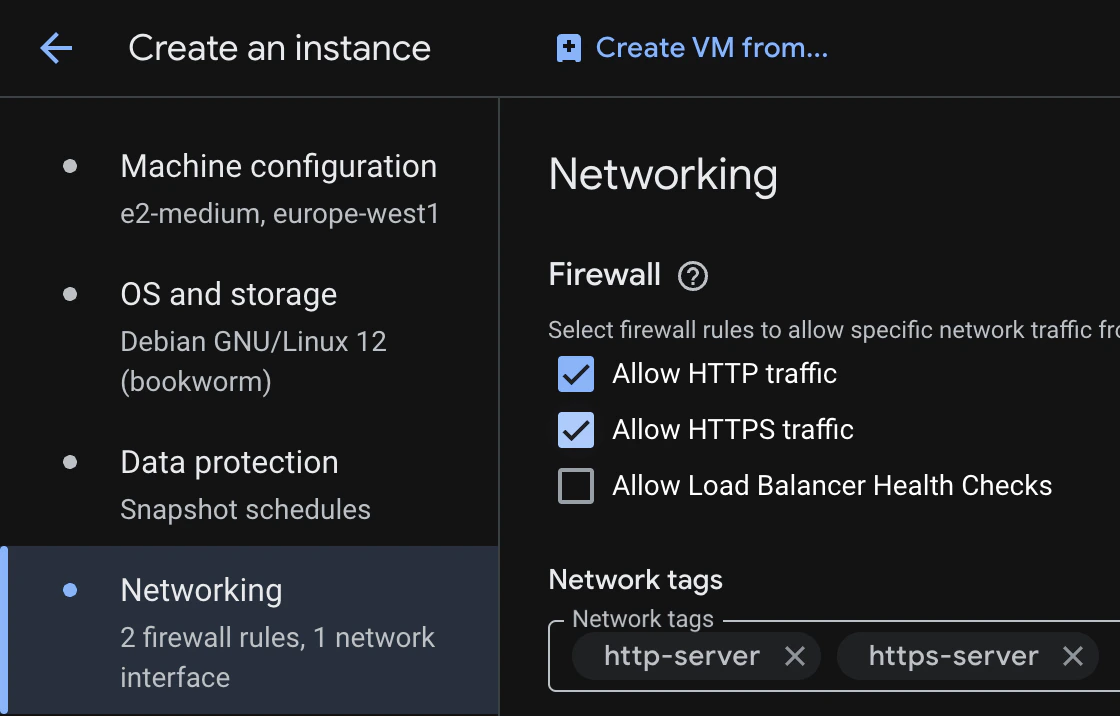
Task: Click the large Networking page heading
Action: 663,175
